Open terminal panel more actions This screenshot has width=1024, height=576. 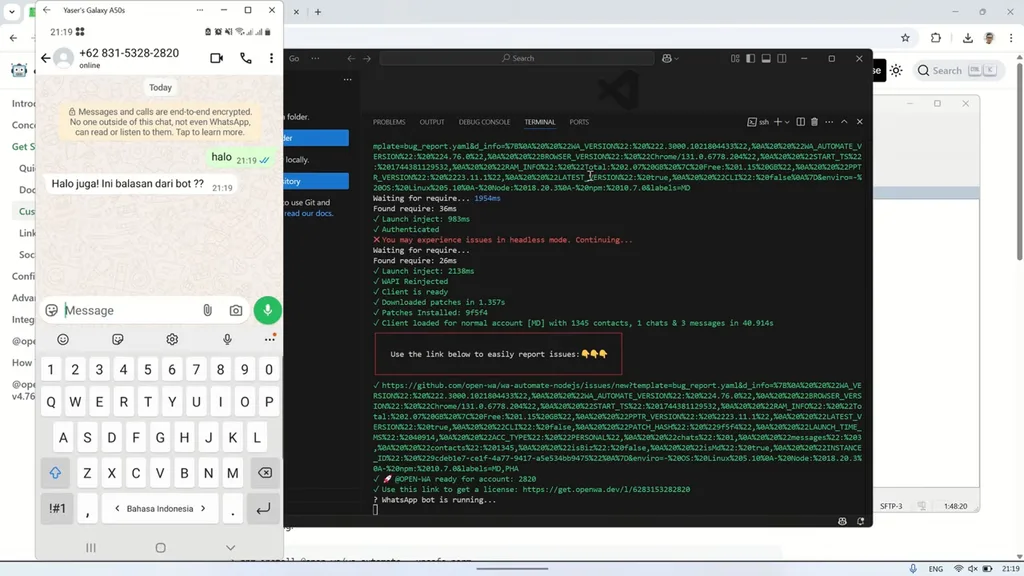point(829,122)
